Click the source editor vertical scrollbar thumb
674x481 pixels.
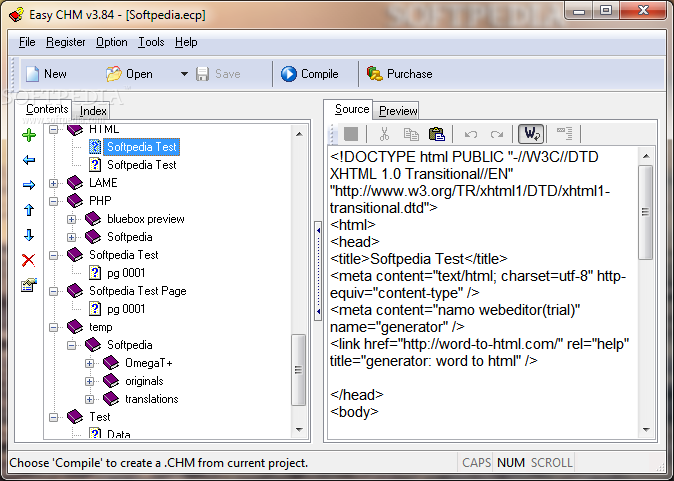(645, 212)
